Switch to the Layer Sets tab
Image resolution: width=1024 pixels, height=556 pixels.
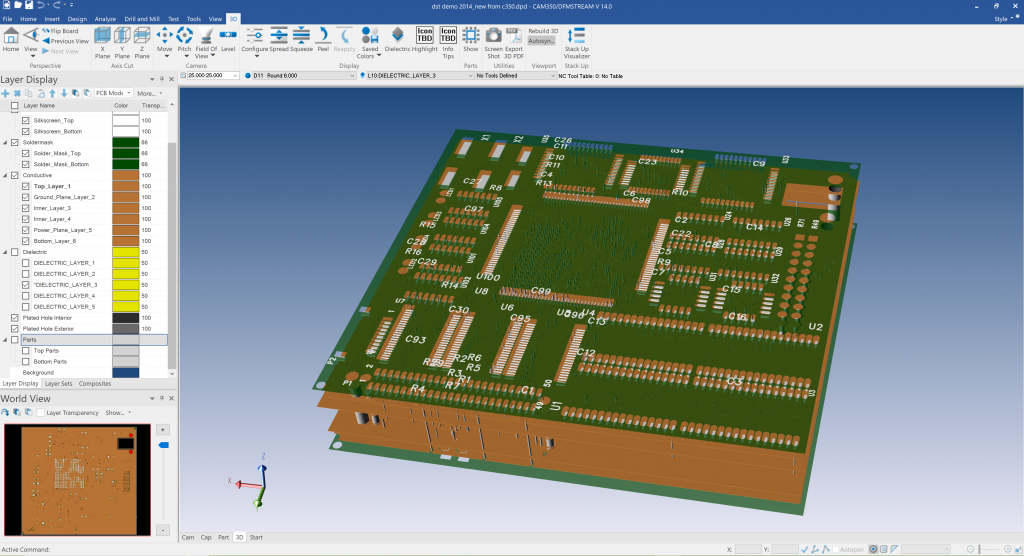[59, 383]
